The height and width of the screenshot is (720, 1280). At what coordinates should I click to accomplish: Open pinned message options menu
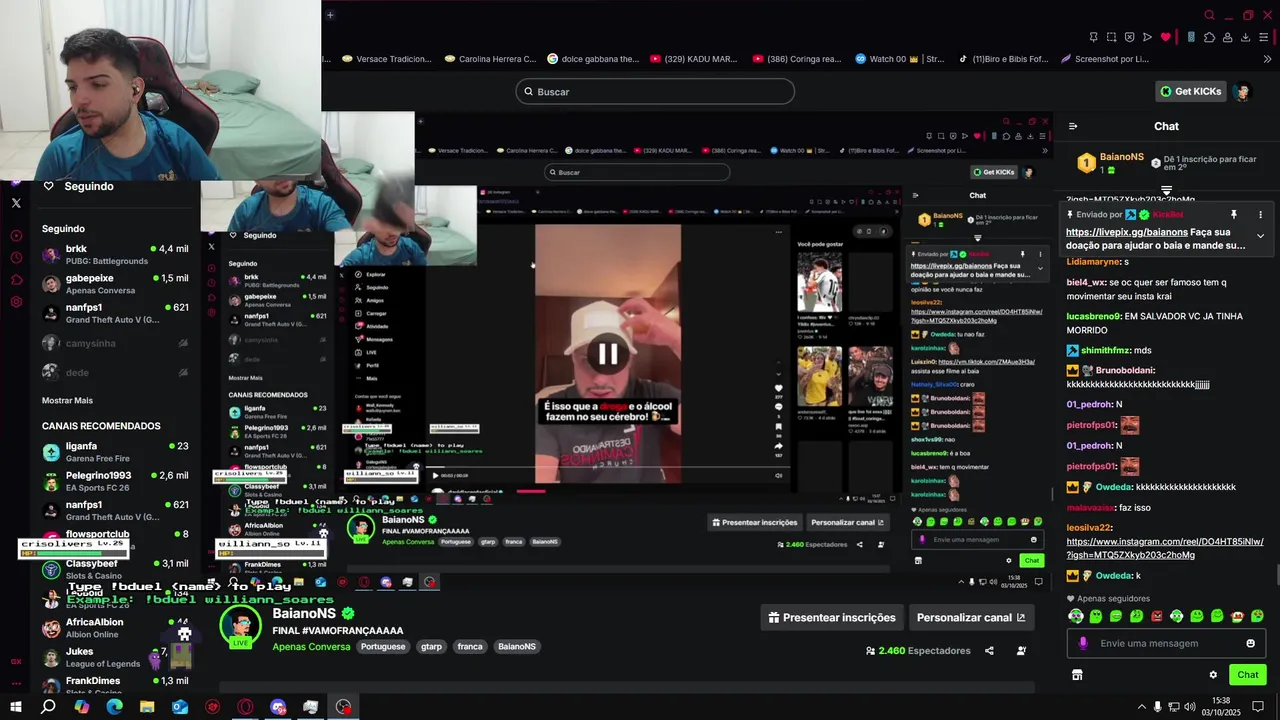[1260, 215]
